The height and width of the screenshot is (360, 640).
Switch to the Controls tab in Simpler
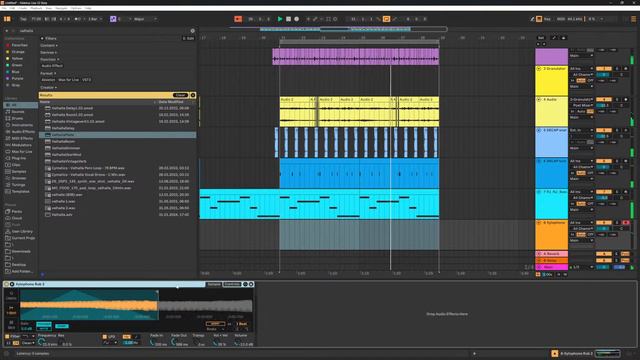[x=232, y=284]
